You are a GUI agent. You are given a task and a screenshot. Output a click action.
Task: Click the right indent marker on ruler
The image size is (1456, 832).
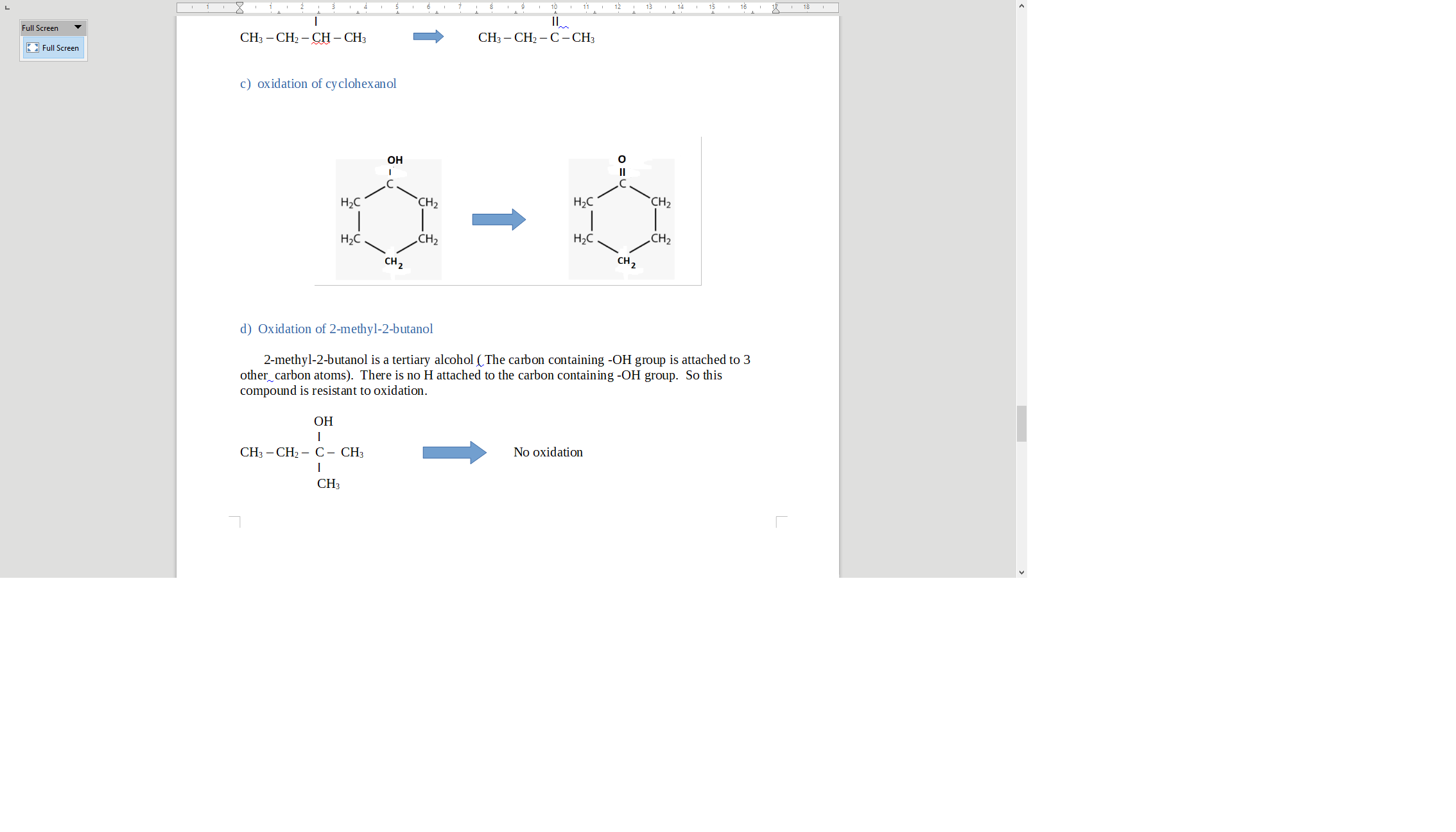pos(776,8)
